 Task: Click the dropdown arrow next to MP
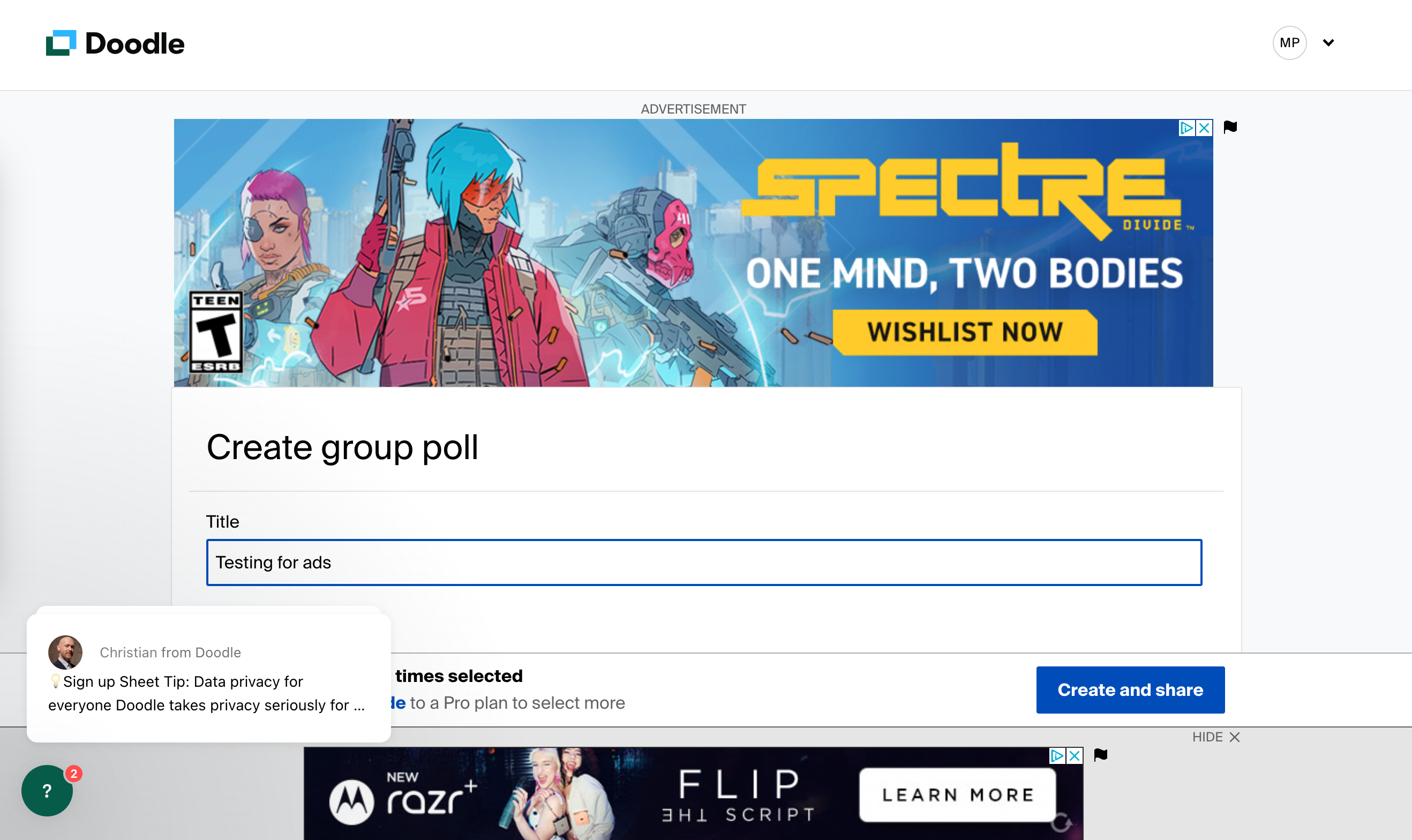[1327, 42]
